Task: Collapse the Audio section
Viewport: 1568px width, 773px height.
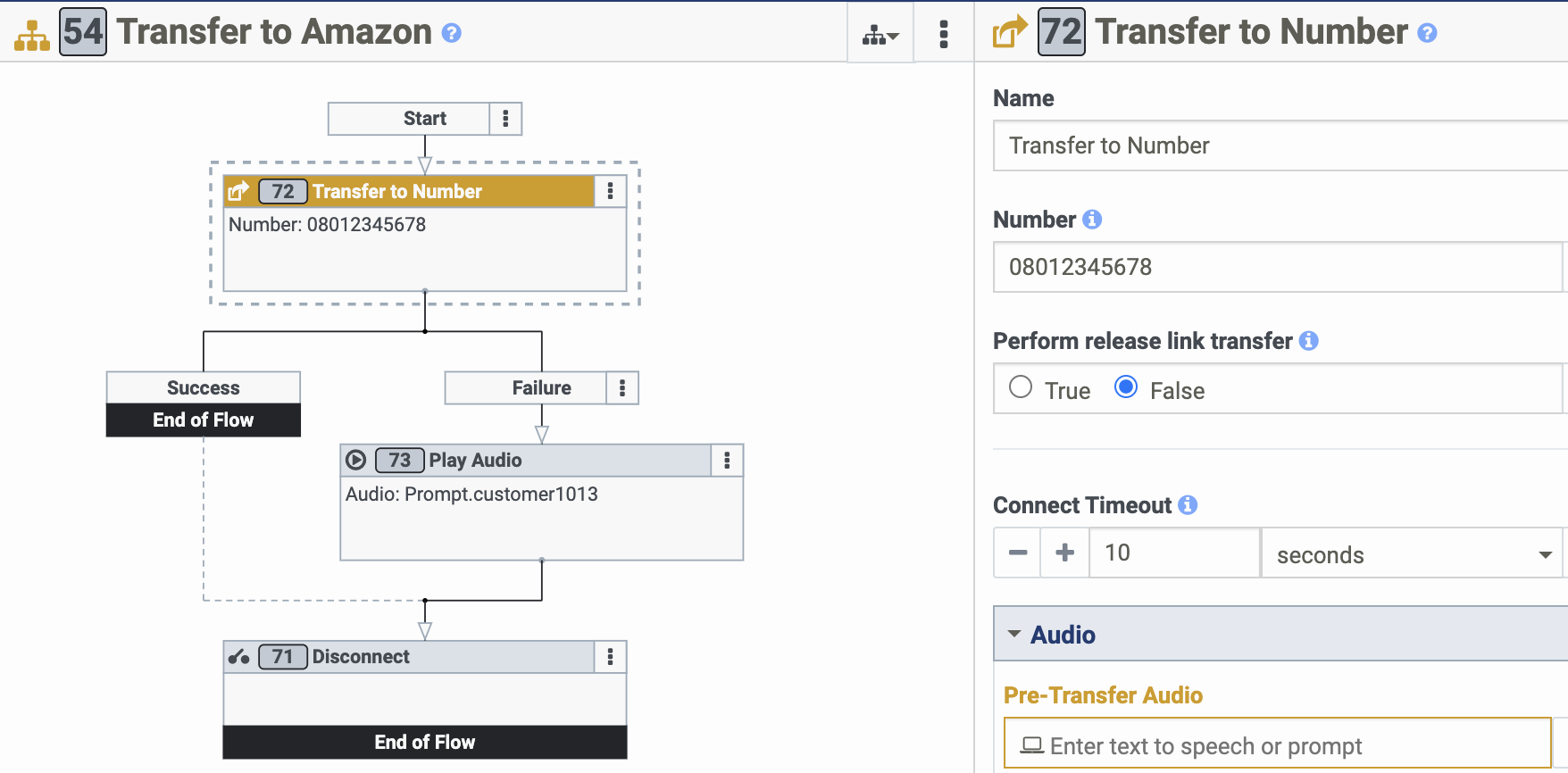Action: [x=1015, y=634]
